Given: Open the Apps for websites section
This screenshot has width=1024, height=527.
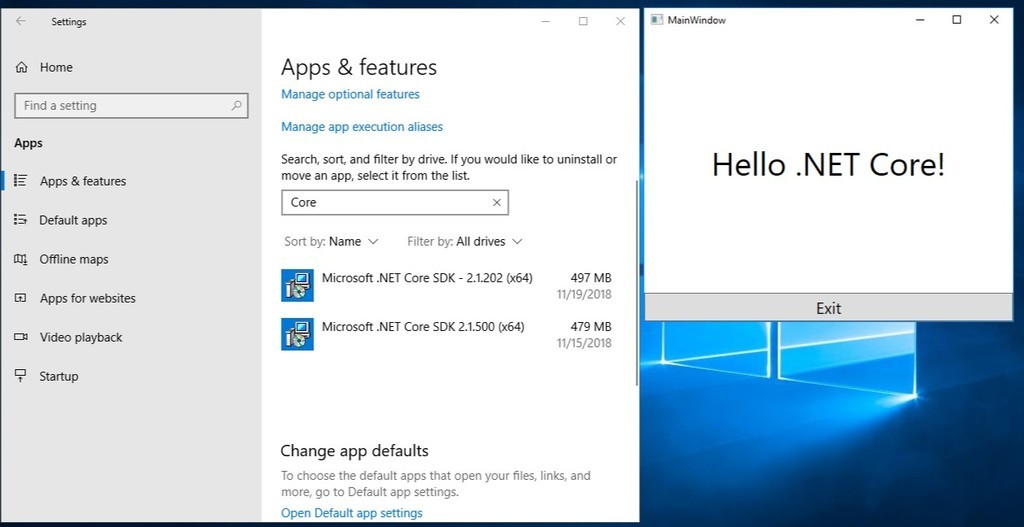Looking at the screenshot, I should 131,298.
